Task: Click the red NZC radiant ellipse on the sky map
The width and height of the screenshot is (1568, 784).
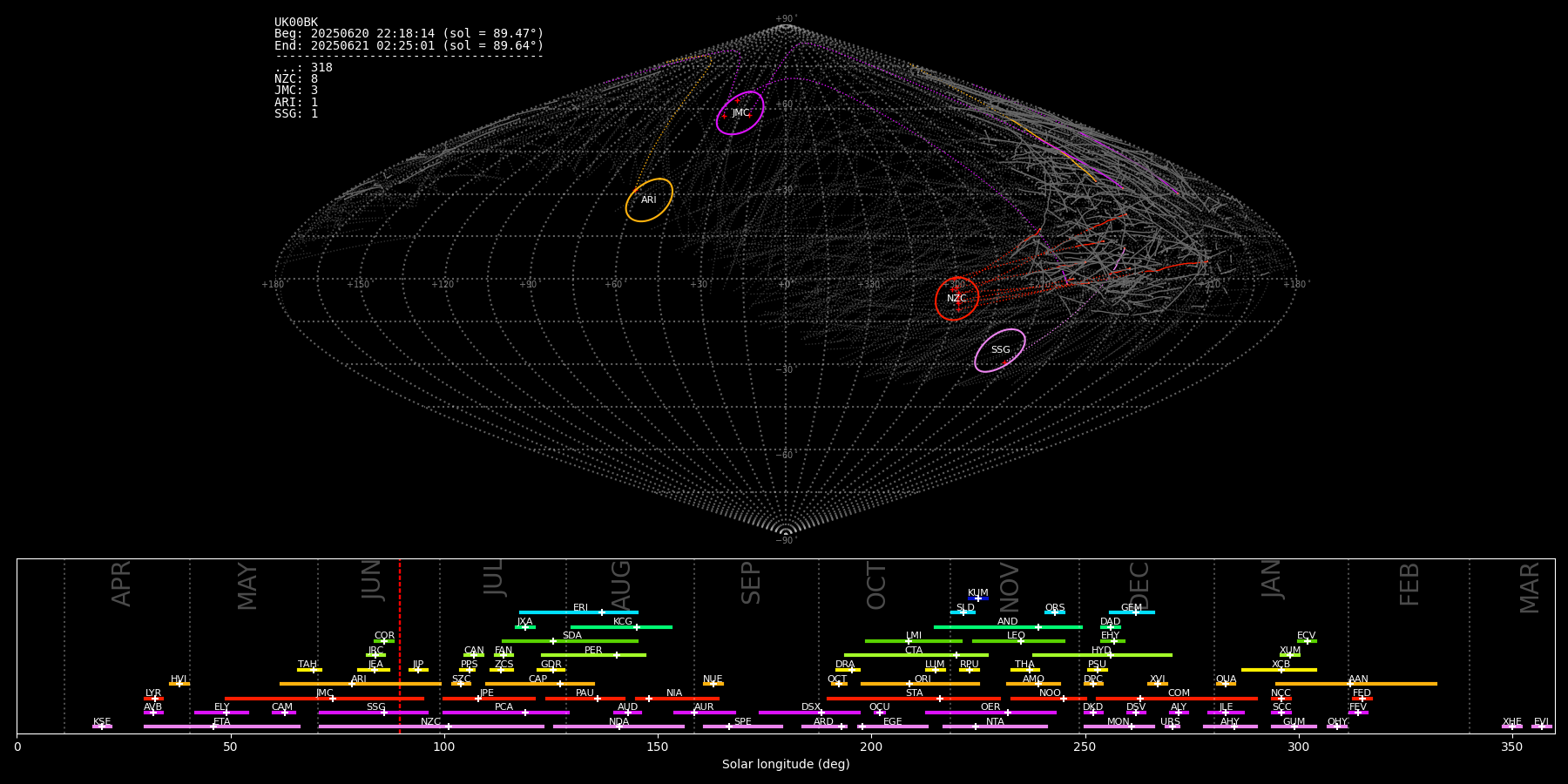Action: [x=956, y=299]
